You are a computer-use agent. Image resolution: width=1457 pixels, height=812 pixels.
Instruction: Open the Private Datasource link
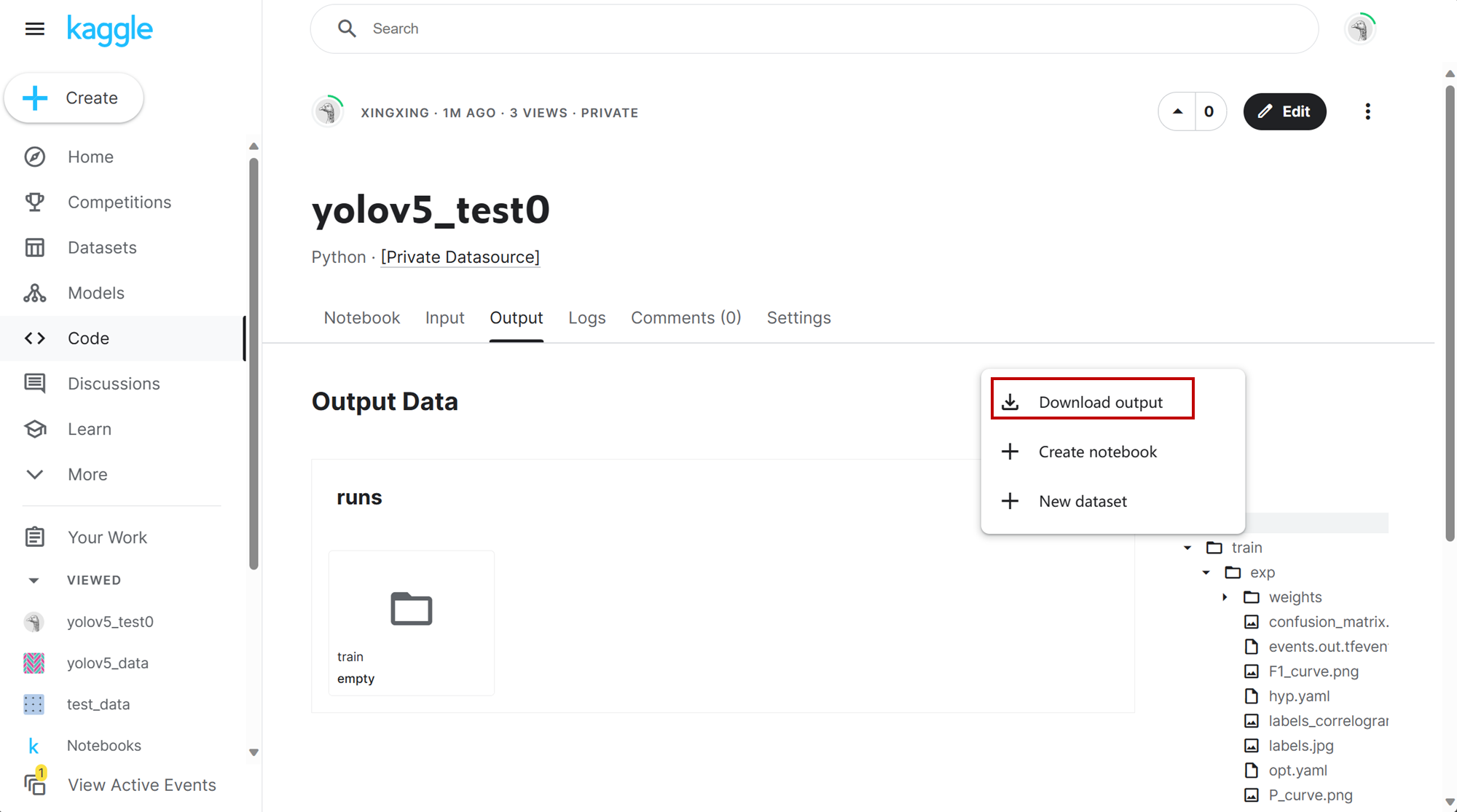point(460,256)
